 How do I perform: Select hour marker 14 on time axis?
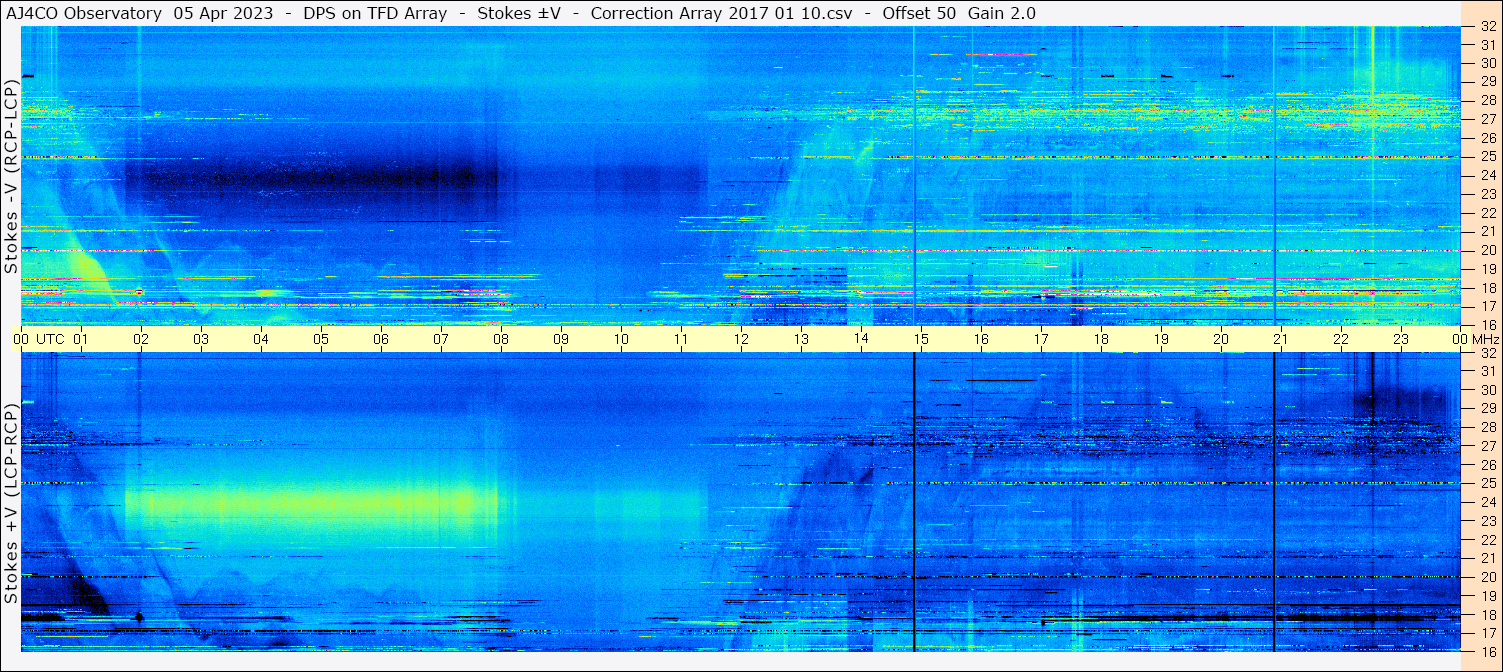[861, 339]
